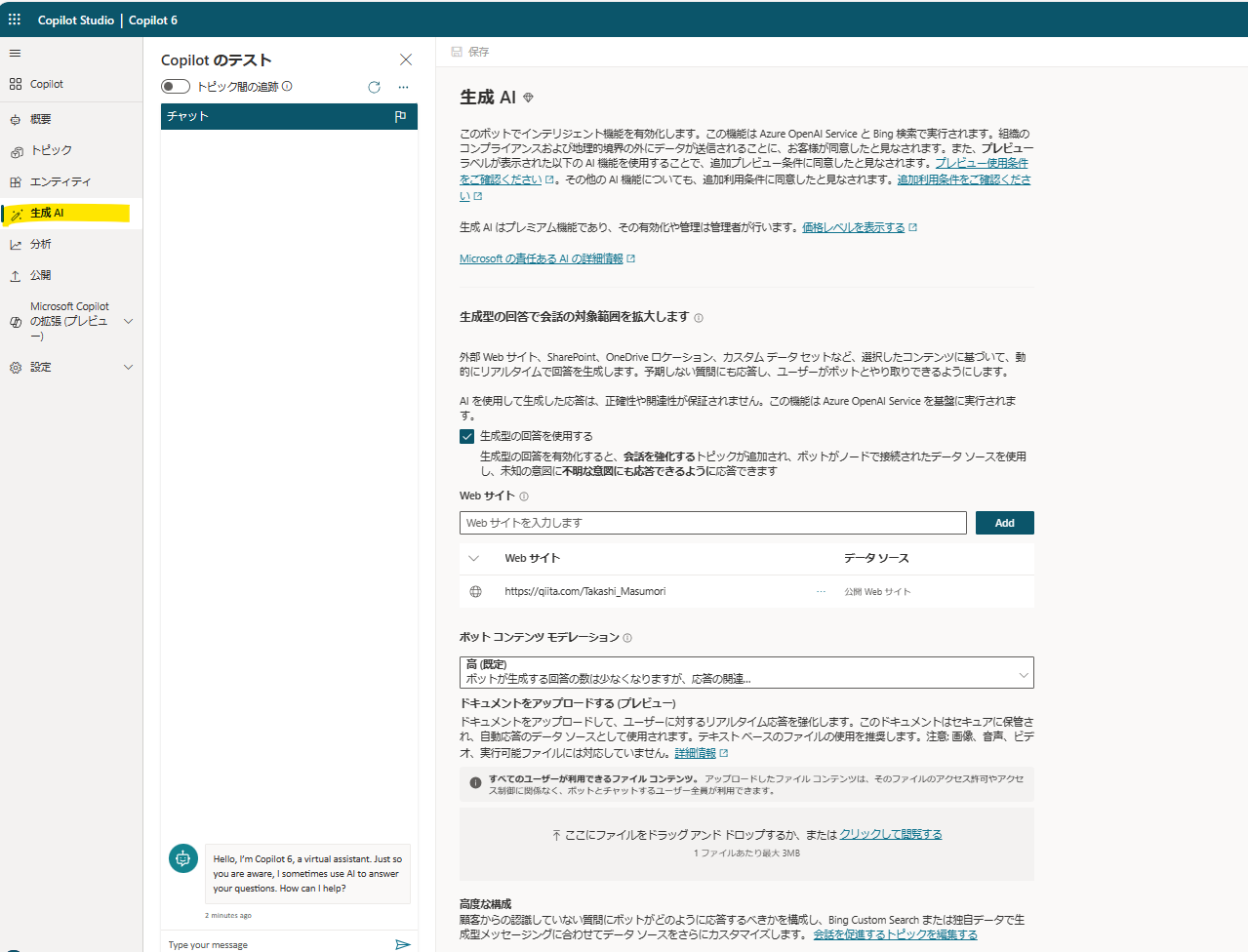Click info icon next to トピック間の追跡

coord(287,86)
